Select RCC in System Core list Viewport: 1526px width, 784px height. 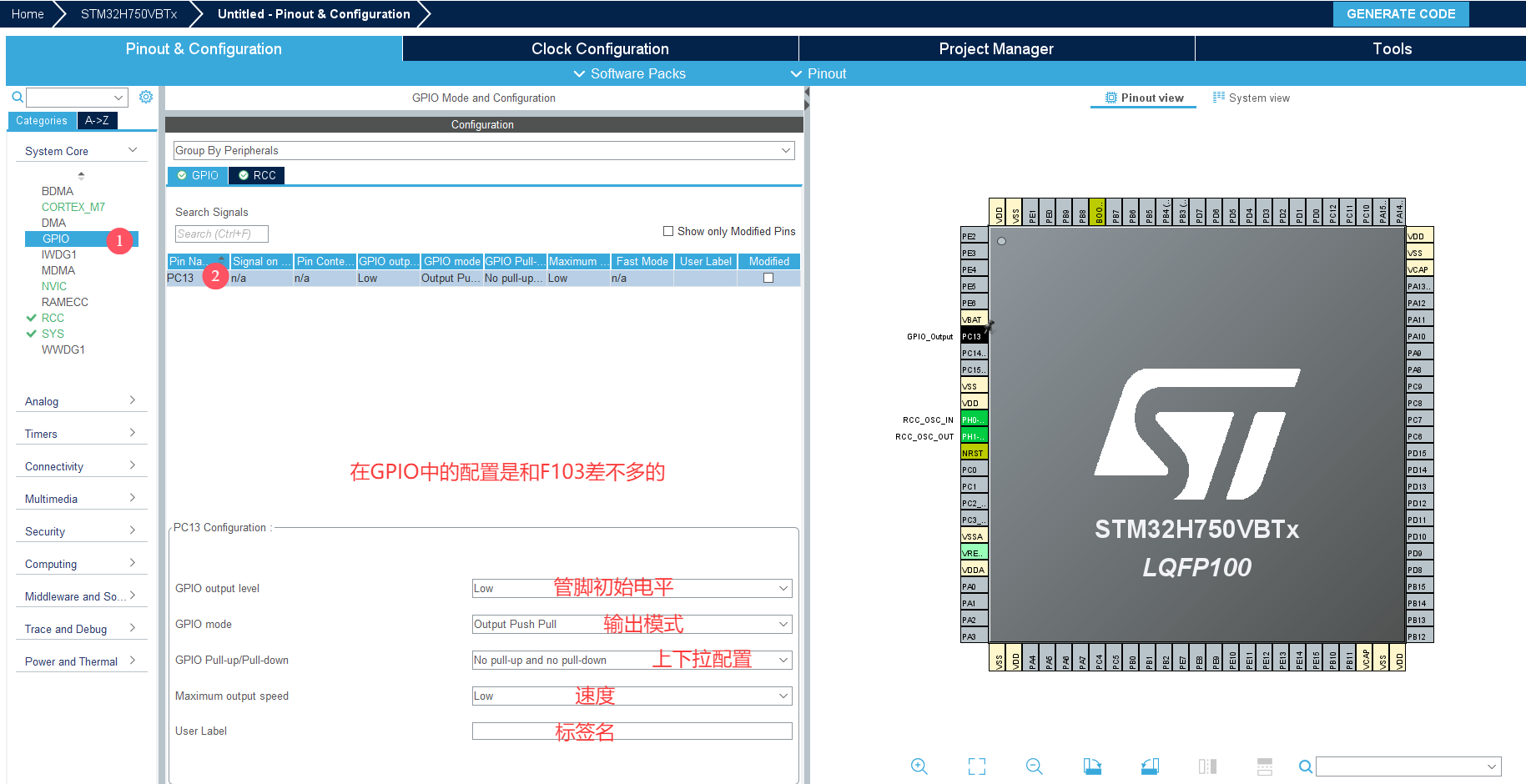(x=53, y=318)
